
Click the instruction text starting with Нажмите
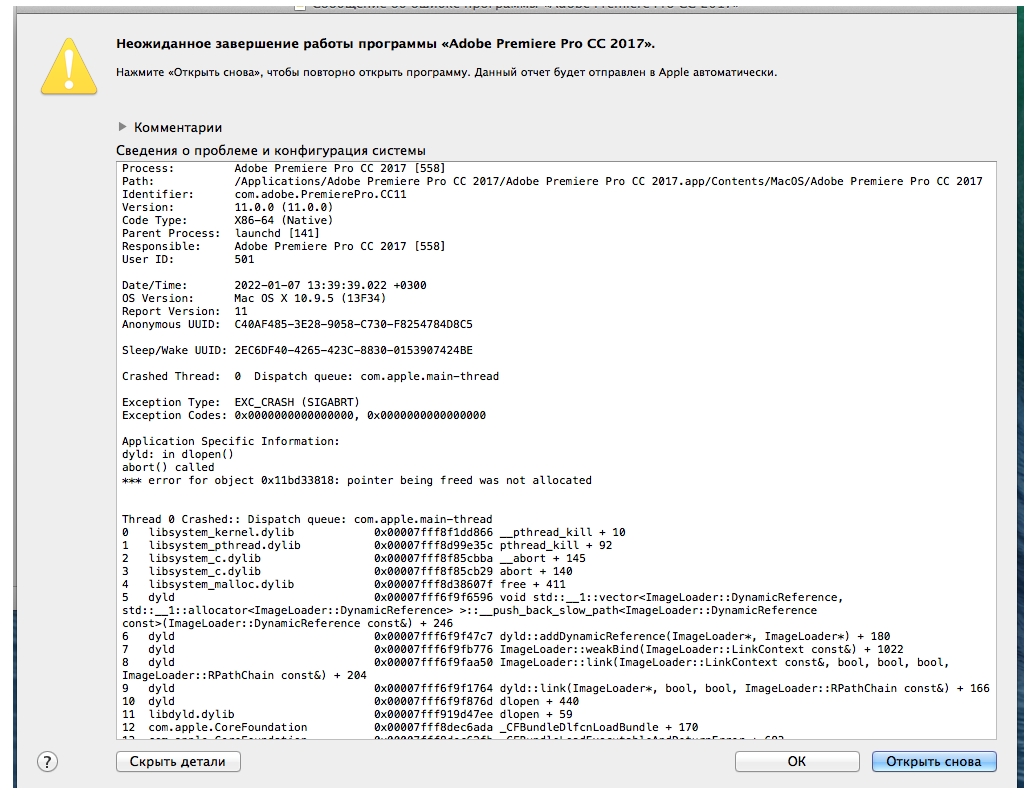pos(447,72)
